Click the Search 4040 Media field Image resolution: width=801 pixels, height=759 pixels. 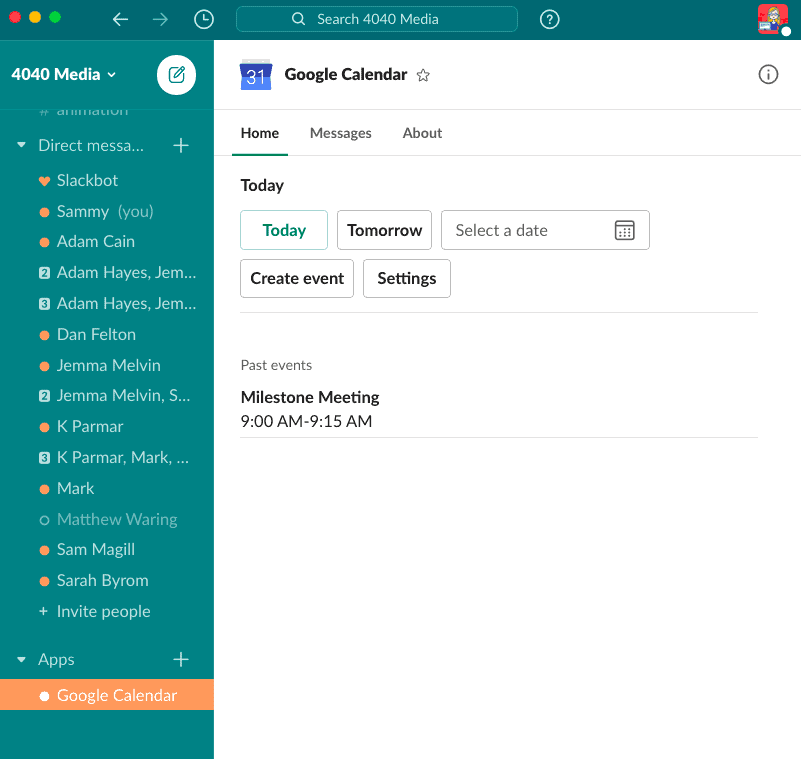coord(377,19)
